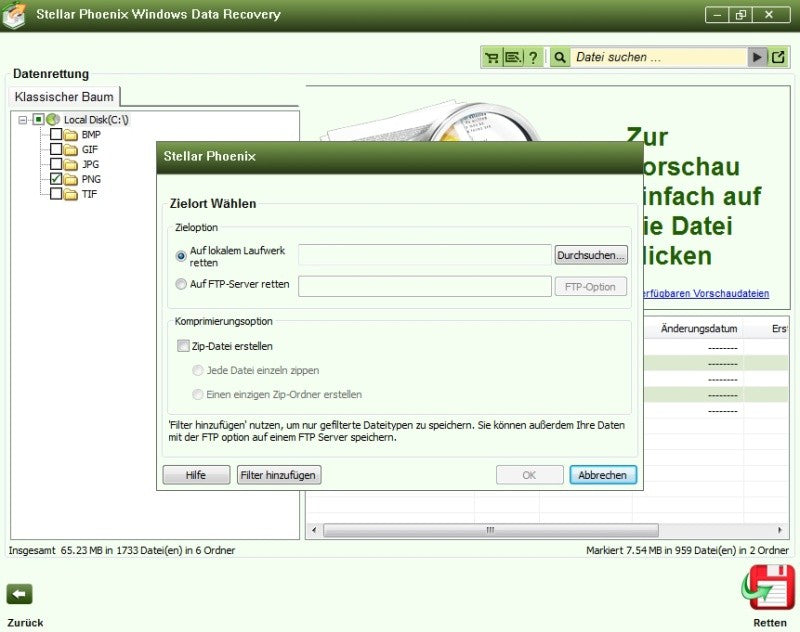Check the BMP folder checkbox
This screenshot has height=632, width=800.
[56, 134]
